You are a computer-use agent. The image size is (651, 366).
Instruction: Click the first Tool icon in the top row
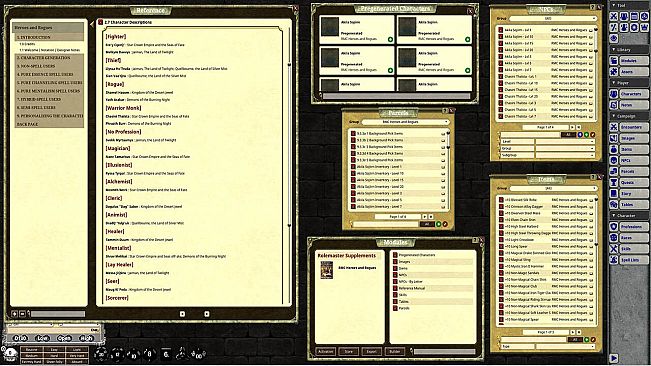click(614, 16)
